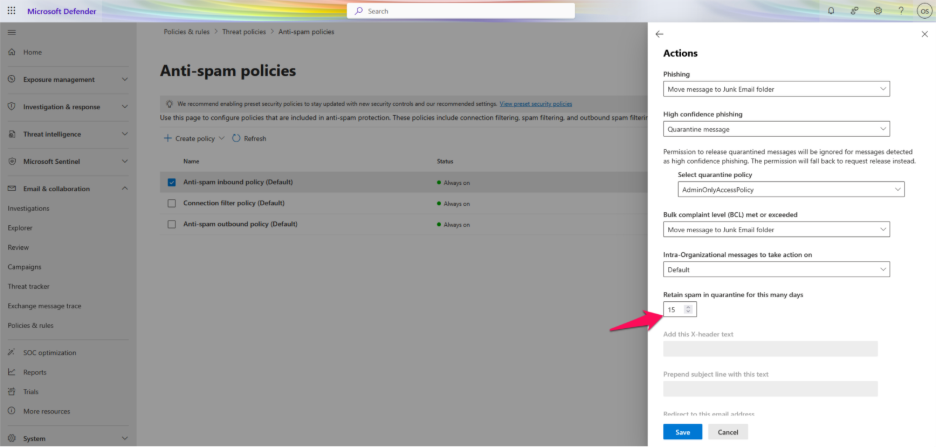This screenshot has width=936, height=447.
Task: Collapse the navigation hamburger menu
Action: pyautogui.click(x=12, y=33)
